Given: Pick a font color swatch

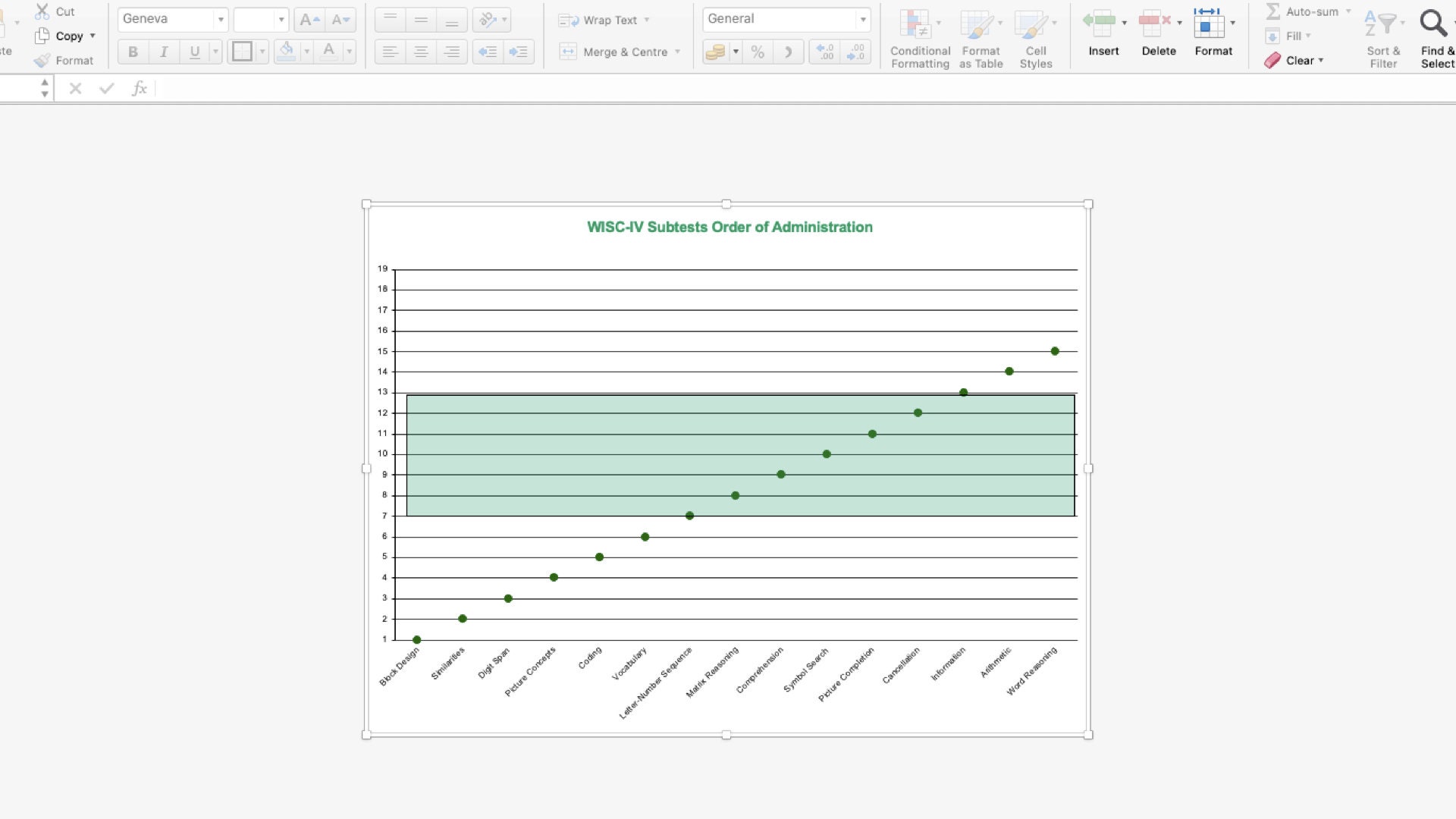Looking at the screenshot, I should (329, 52).
